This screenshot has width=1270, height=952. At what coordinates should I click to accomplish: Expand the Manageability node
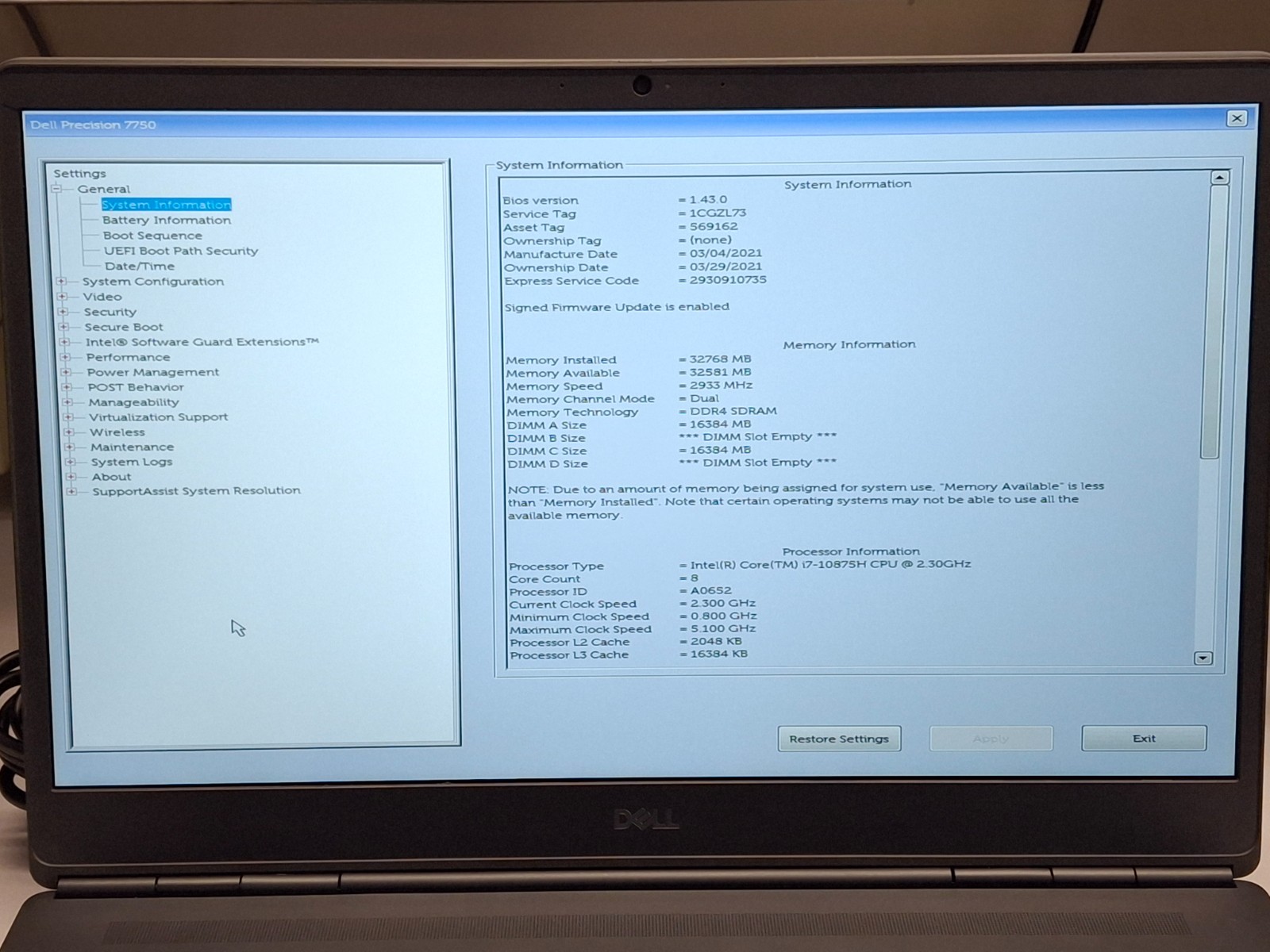pyautogui.click(x=68, y=402)
